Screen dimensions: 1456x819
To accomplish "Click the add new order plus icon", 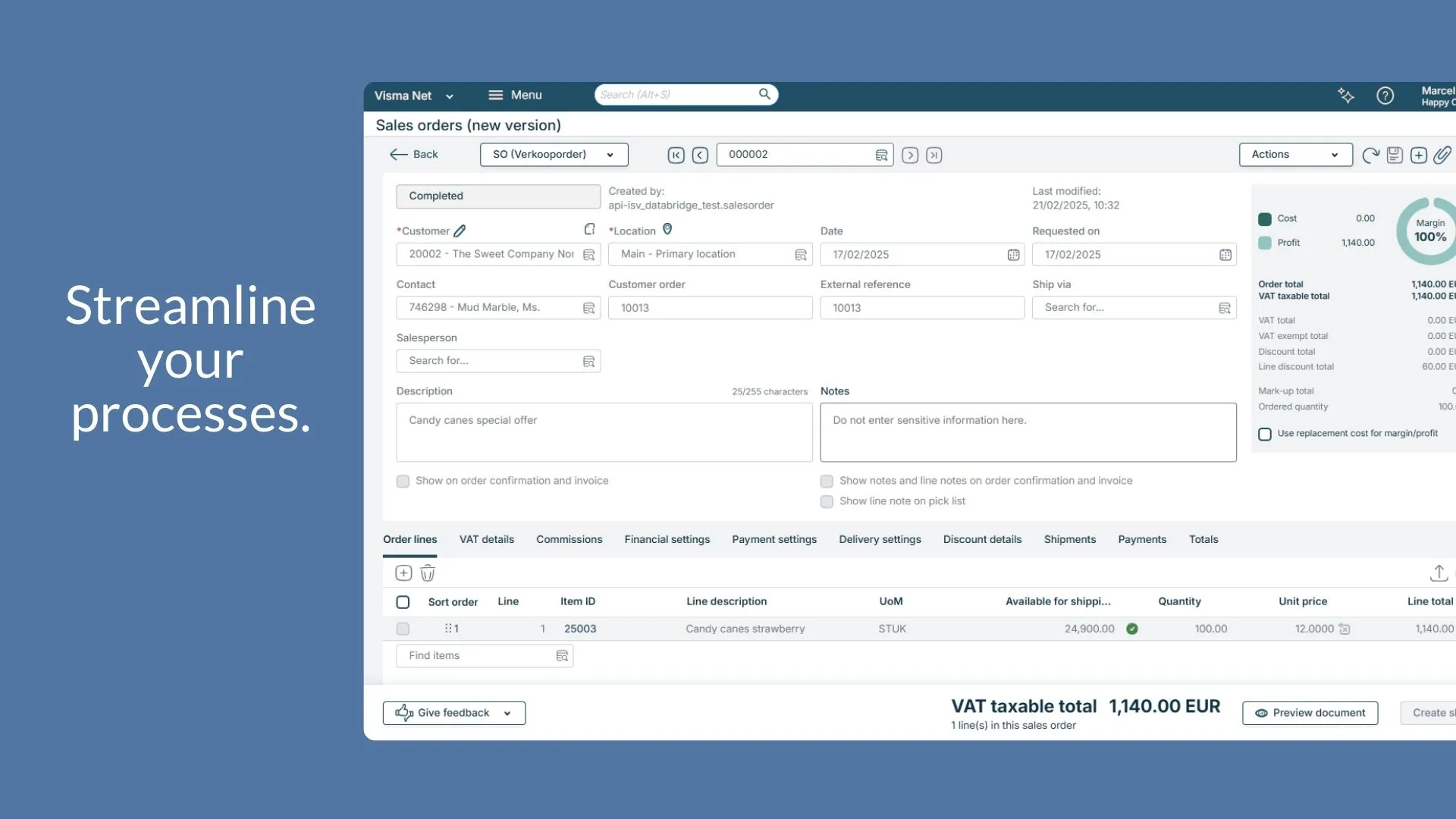I will pos(1419,155).
